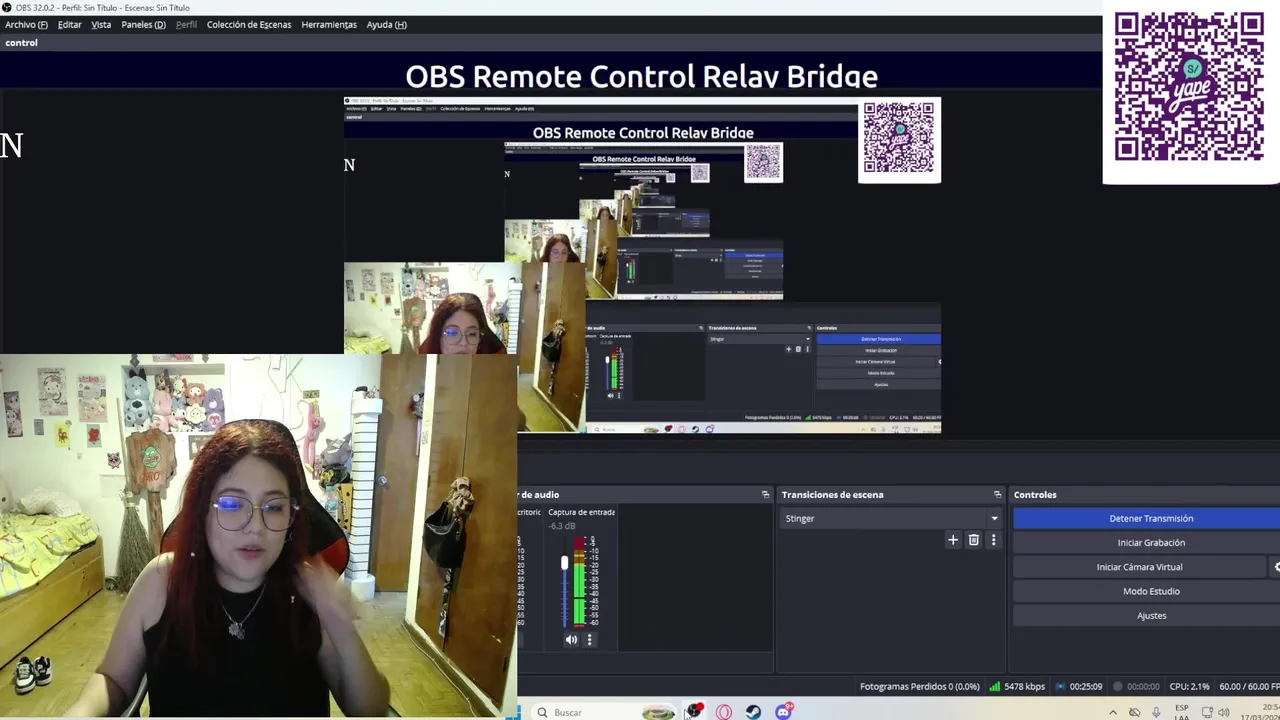Open the Editar menu
Image resolution: width=1280 pixels, height=720 pixels.
tap(70, 24)
